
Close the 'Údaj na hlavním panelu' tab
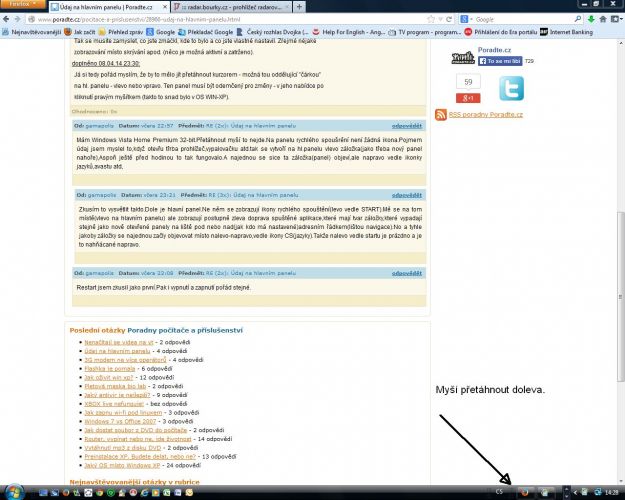coord(165,7)
